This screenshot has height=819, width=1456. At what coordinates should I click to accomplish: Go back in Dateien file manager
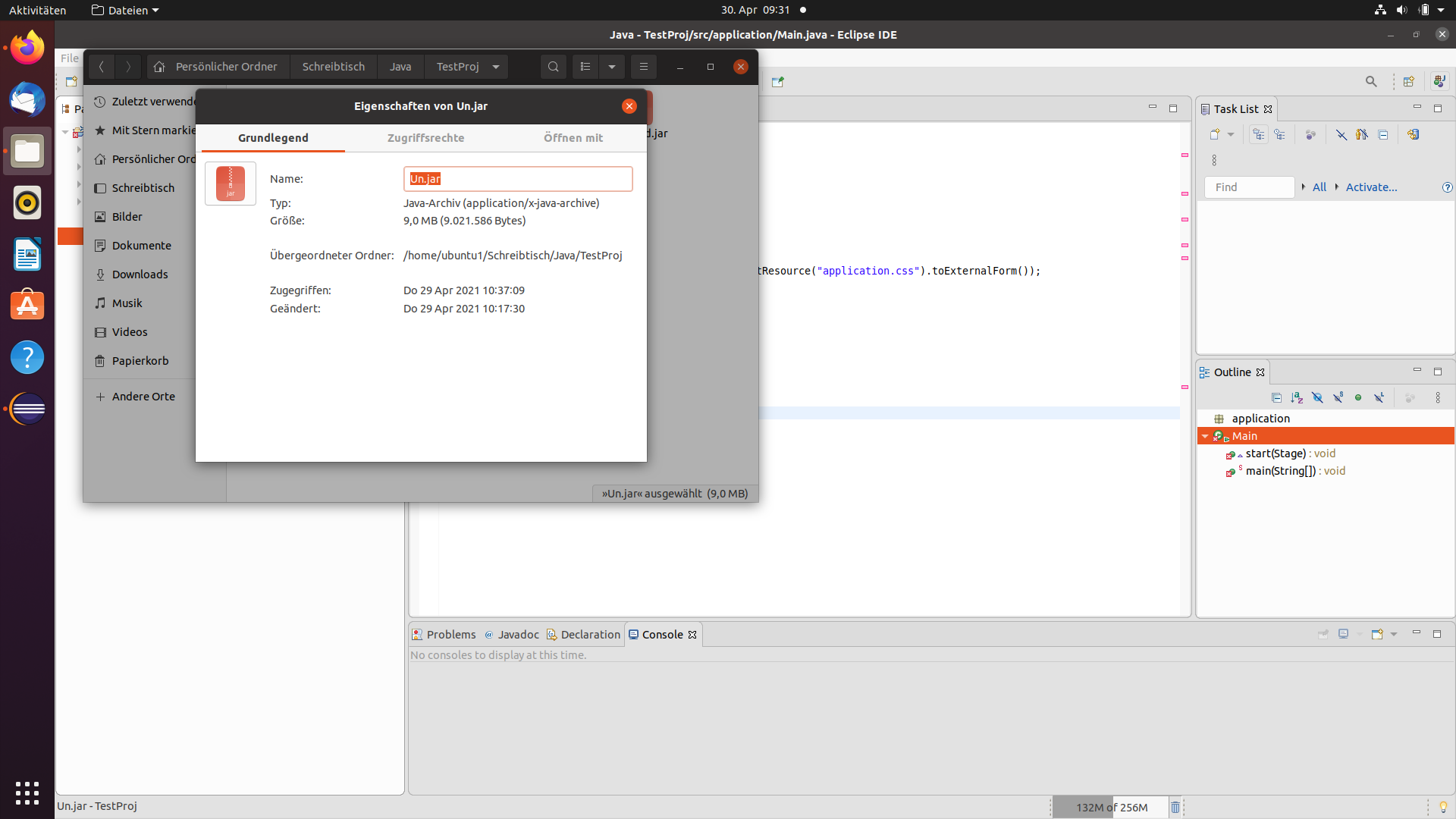(x=101, y=67)
